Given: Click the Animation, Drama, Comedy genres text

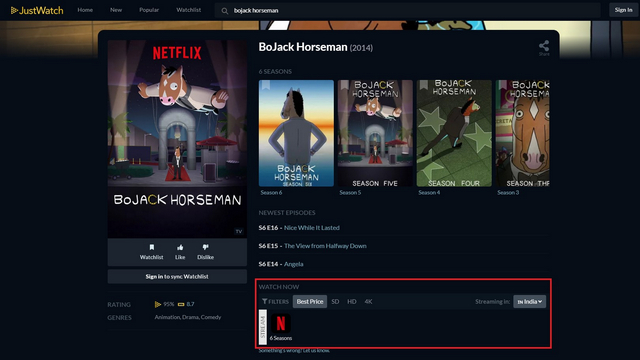Looking at the screenshot, I should [x=188, y=317].
